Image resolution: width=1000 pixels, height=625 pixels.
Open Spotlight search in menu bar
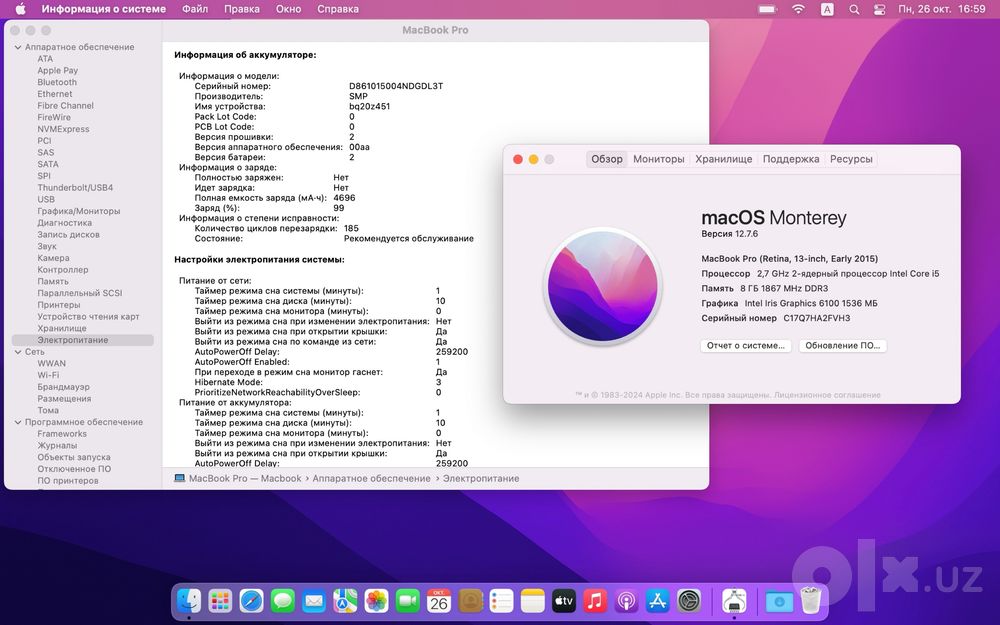pyautogui.click(x=854, y=9)
